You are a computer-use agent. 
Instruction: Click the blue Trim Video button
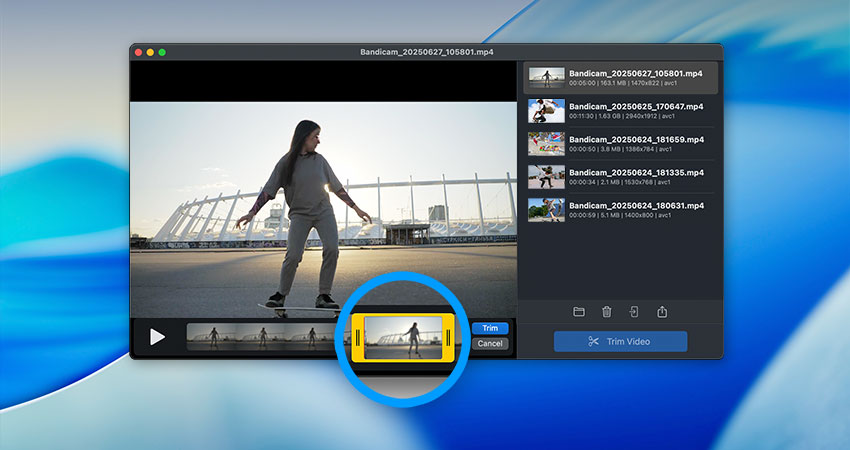coord(620,341)
